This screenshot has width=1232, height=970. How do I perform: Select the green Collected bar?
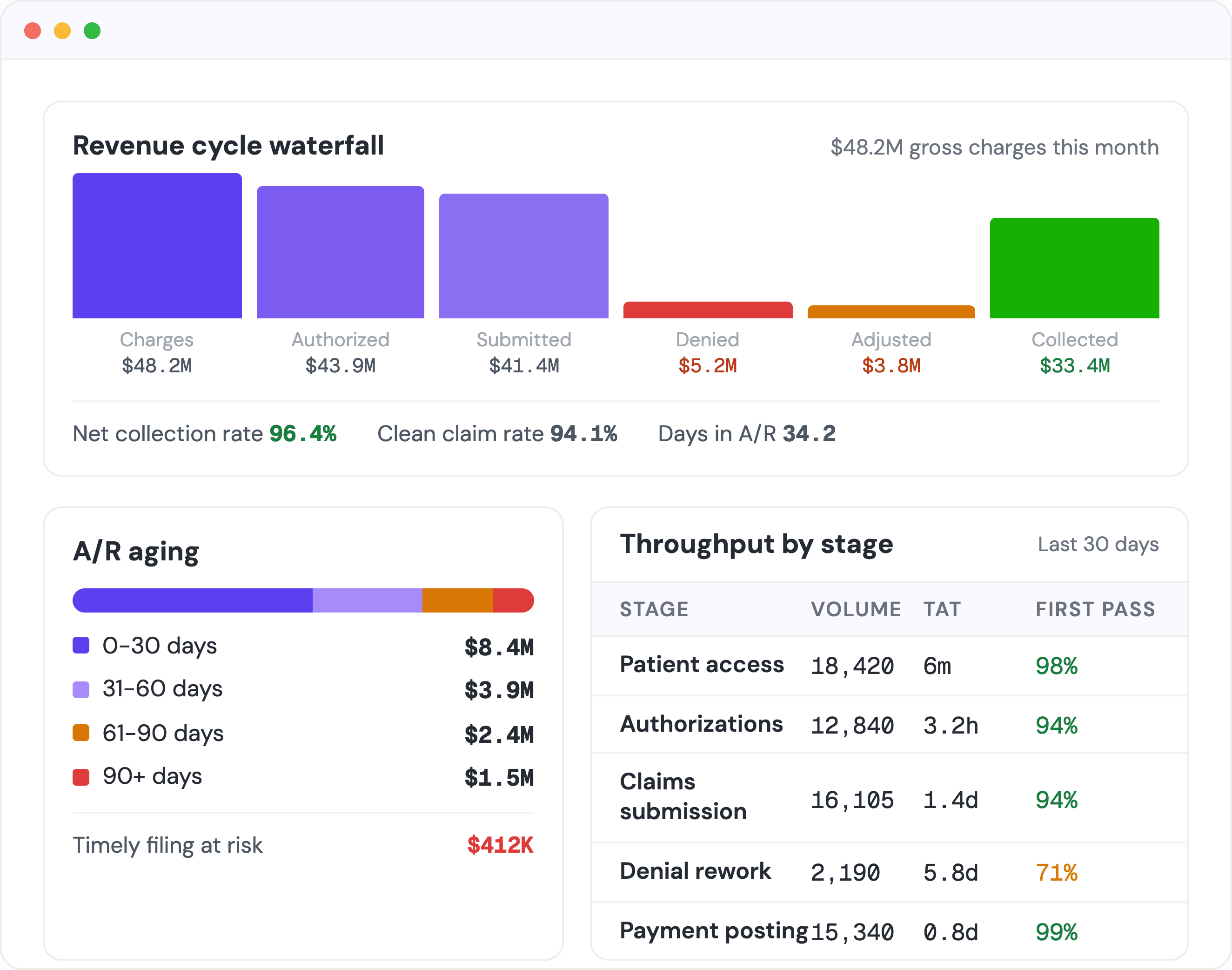pos(1074,268)
